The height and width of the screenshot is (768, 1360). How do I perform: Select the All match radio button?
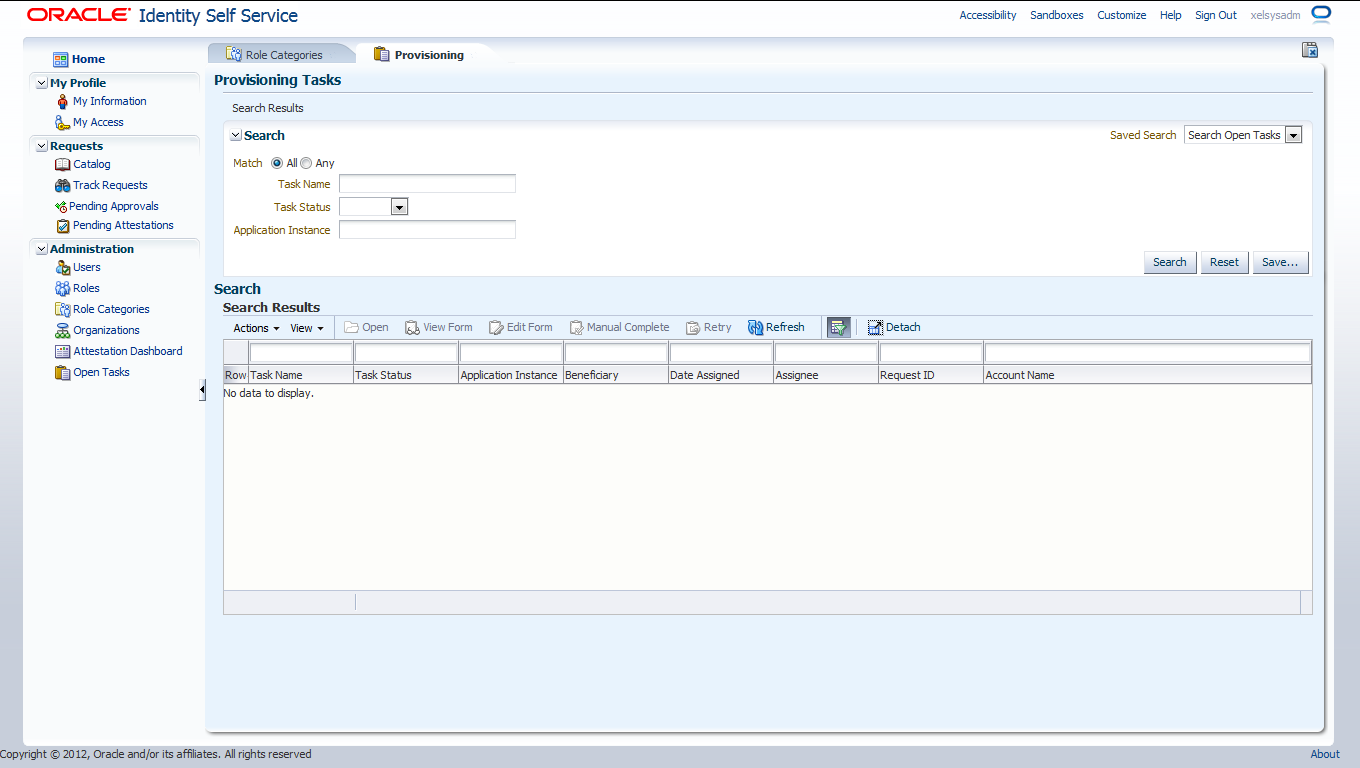click(277, 162)
